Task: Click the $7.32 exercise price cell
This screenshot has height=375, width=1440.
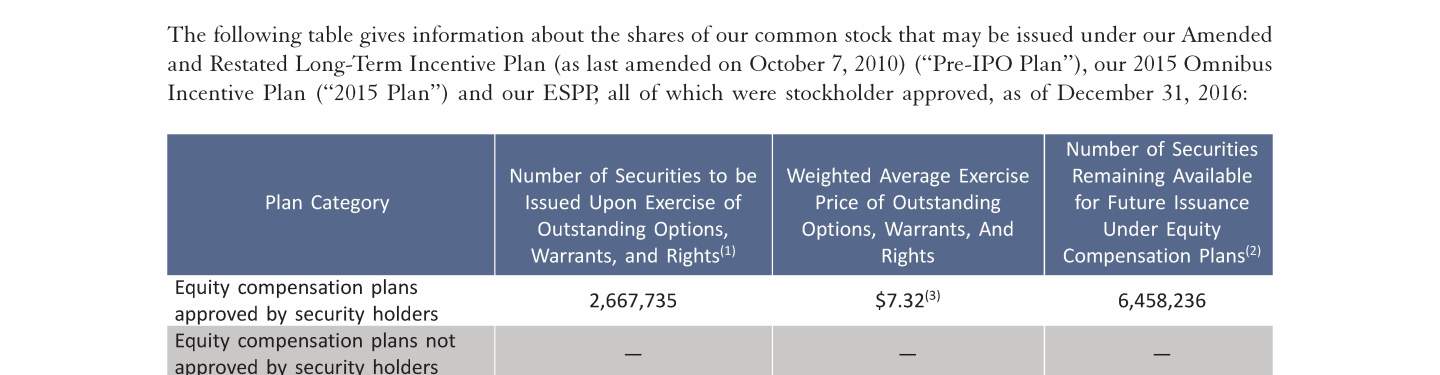Action: [908, 300]
